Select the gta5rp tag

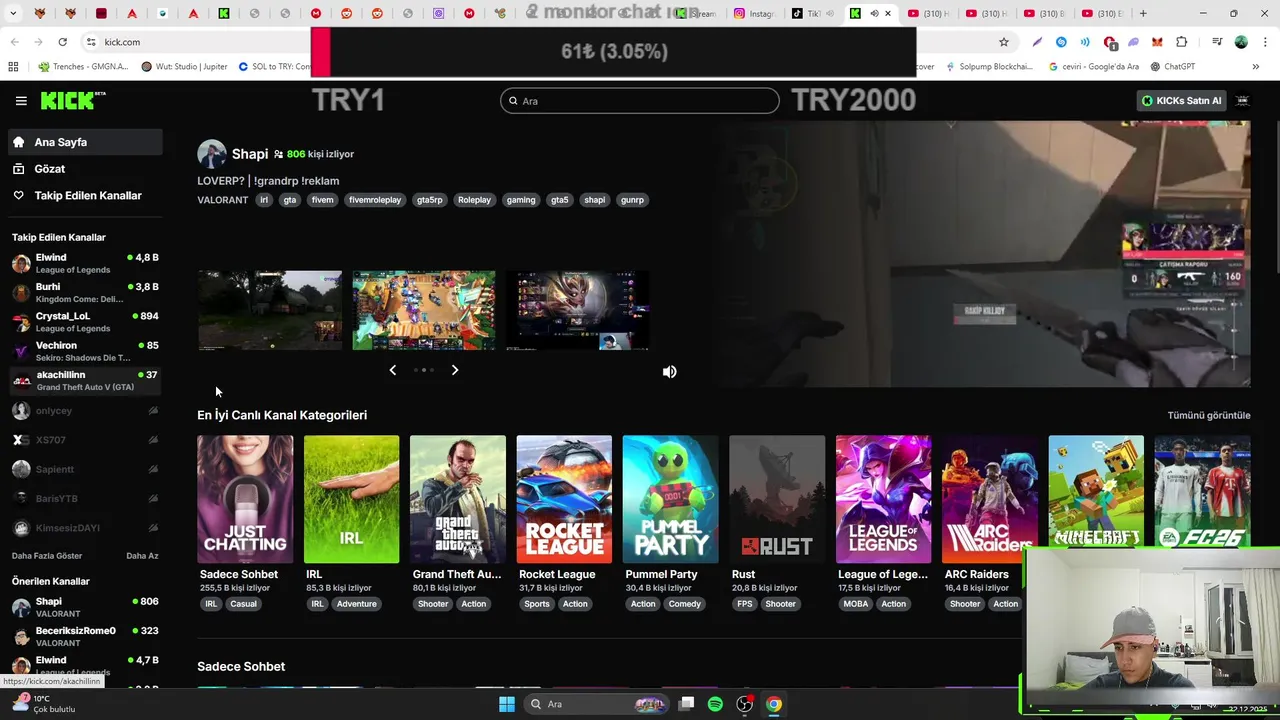pyautogui.click(x=429, y=200)
